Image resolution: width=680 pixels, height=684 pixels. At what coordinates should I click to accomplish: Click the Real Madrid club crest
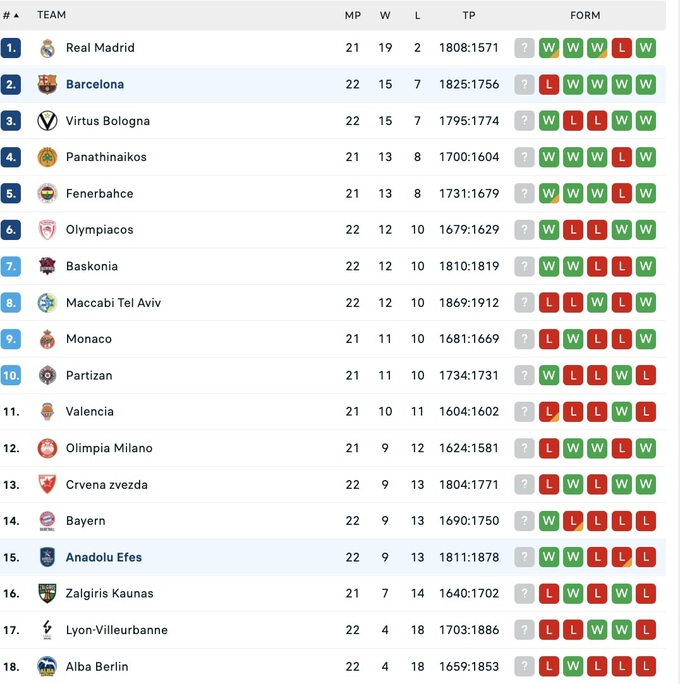[47, 48]
